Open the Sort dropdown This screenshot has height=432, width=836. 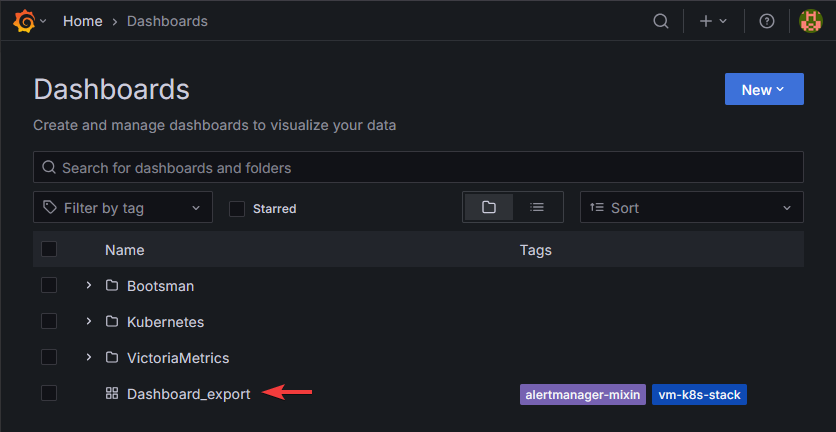[x=691, y=207]
